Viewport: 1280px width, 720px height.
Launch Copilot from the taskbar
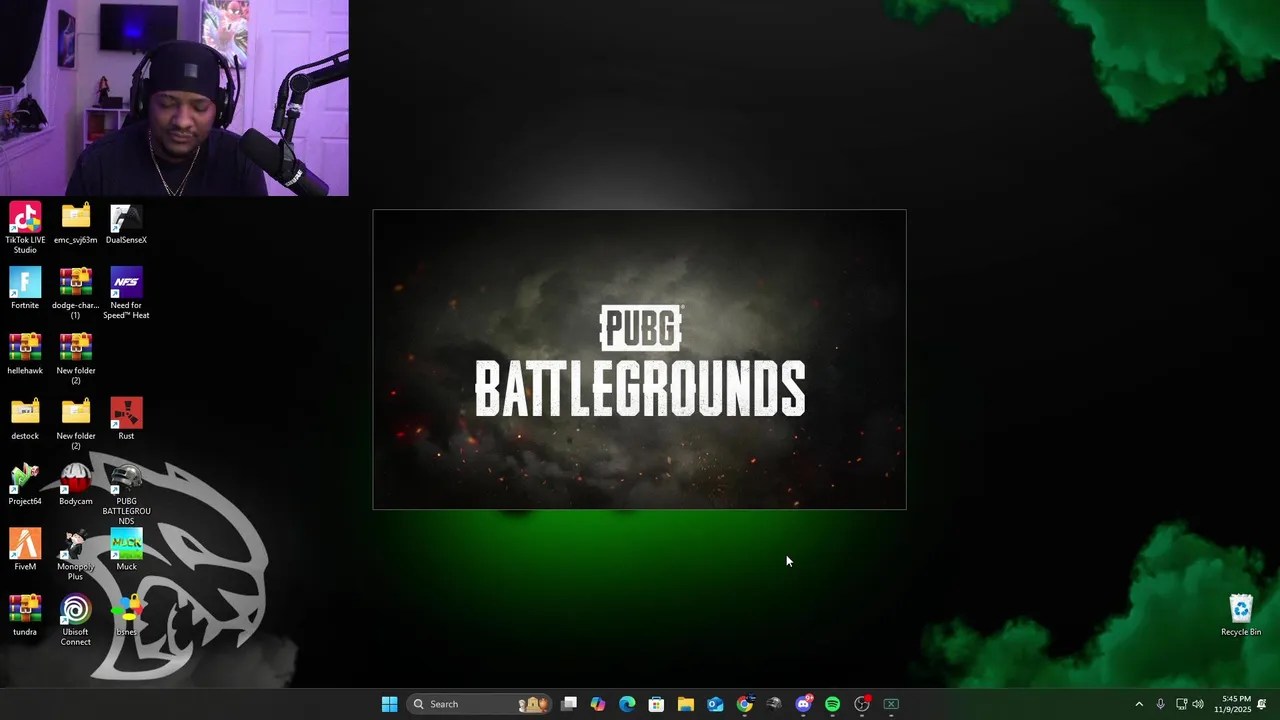pos(598,704)
